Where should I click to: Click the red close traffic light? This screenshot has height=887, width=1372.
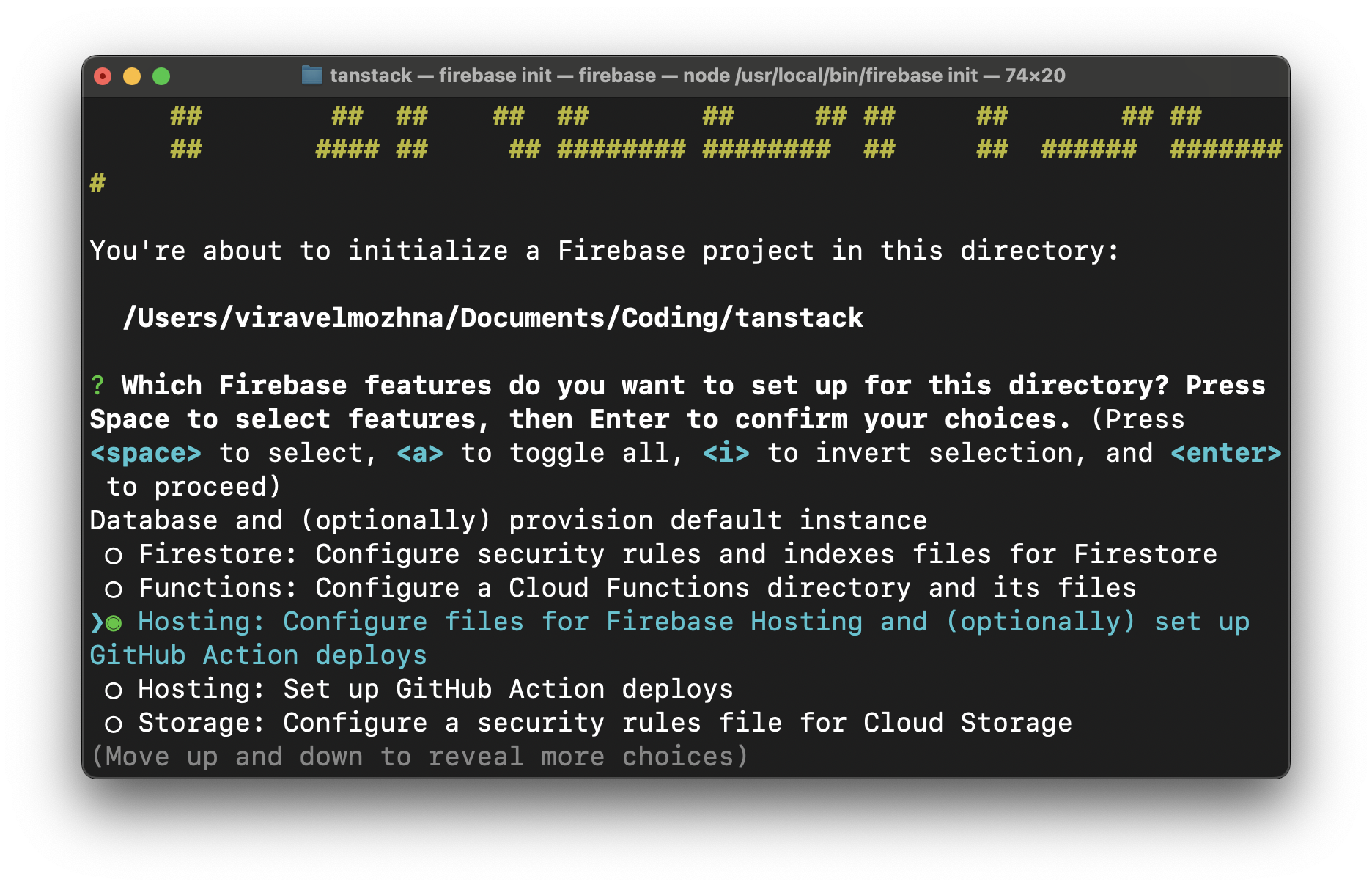(x=103, y=75)
